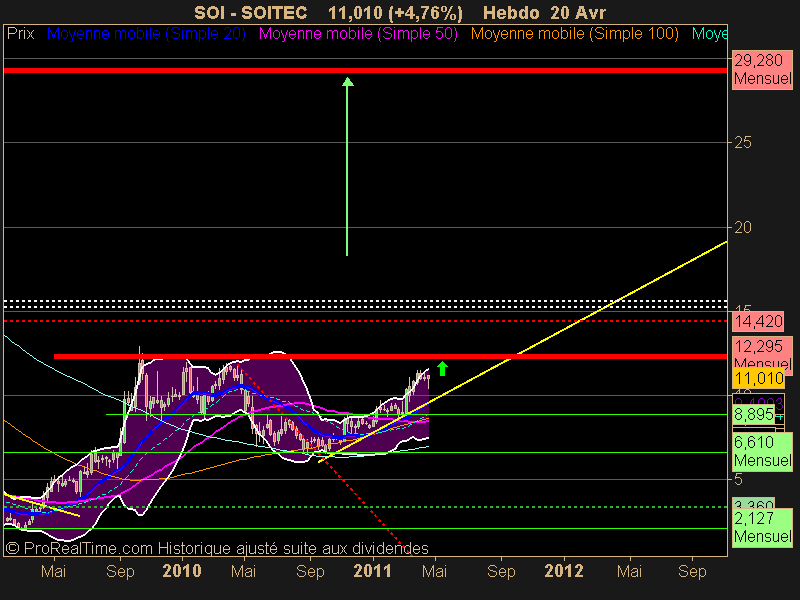Click the 'Sep' label just before 2010
Image resolution: width=800 pixels, height=600 pixels.
click(x=120, y=571)
